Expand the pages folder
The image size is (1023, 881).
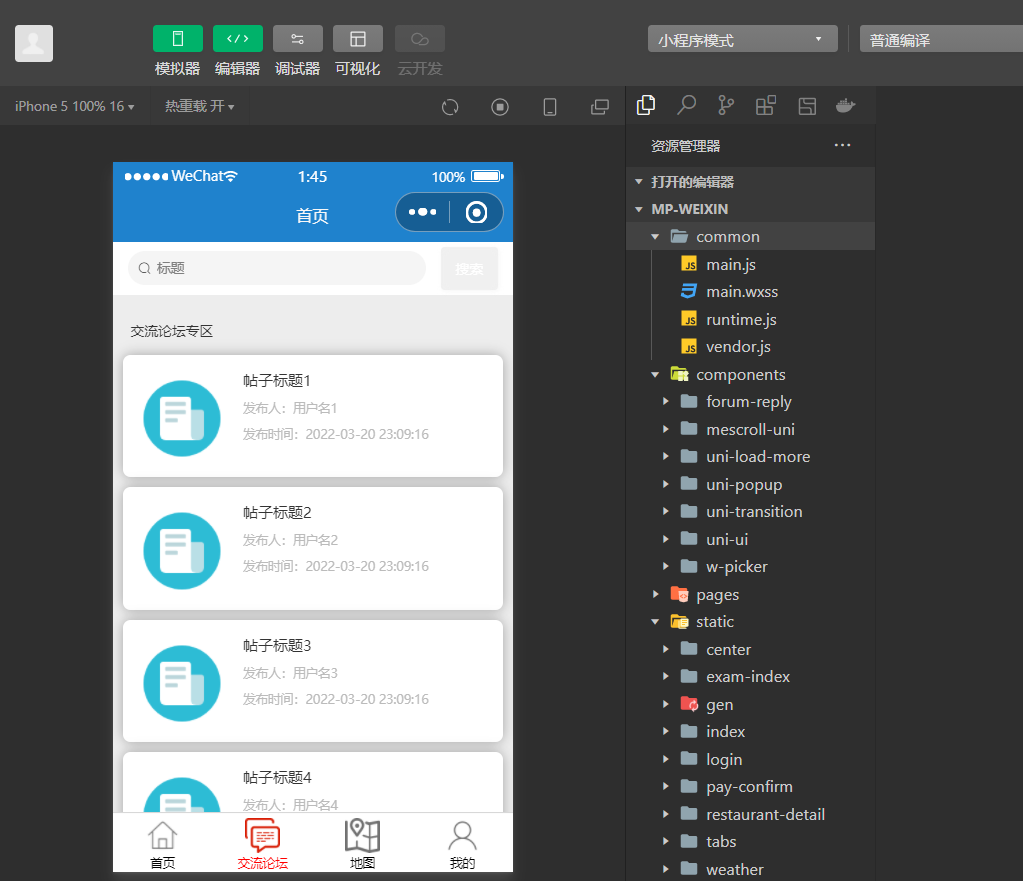[716, 594]
